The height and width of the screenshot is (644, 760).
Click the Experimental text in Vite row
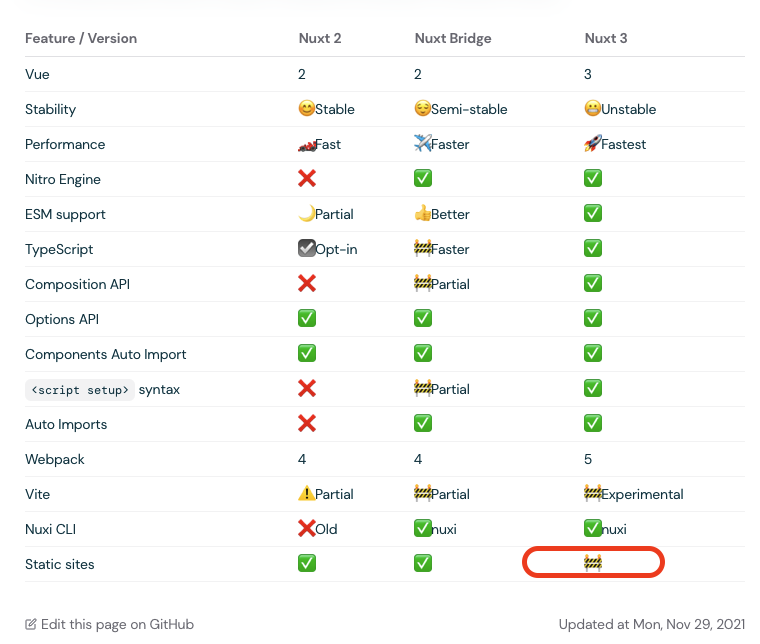pyautogui.click(x=642, y=494)
